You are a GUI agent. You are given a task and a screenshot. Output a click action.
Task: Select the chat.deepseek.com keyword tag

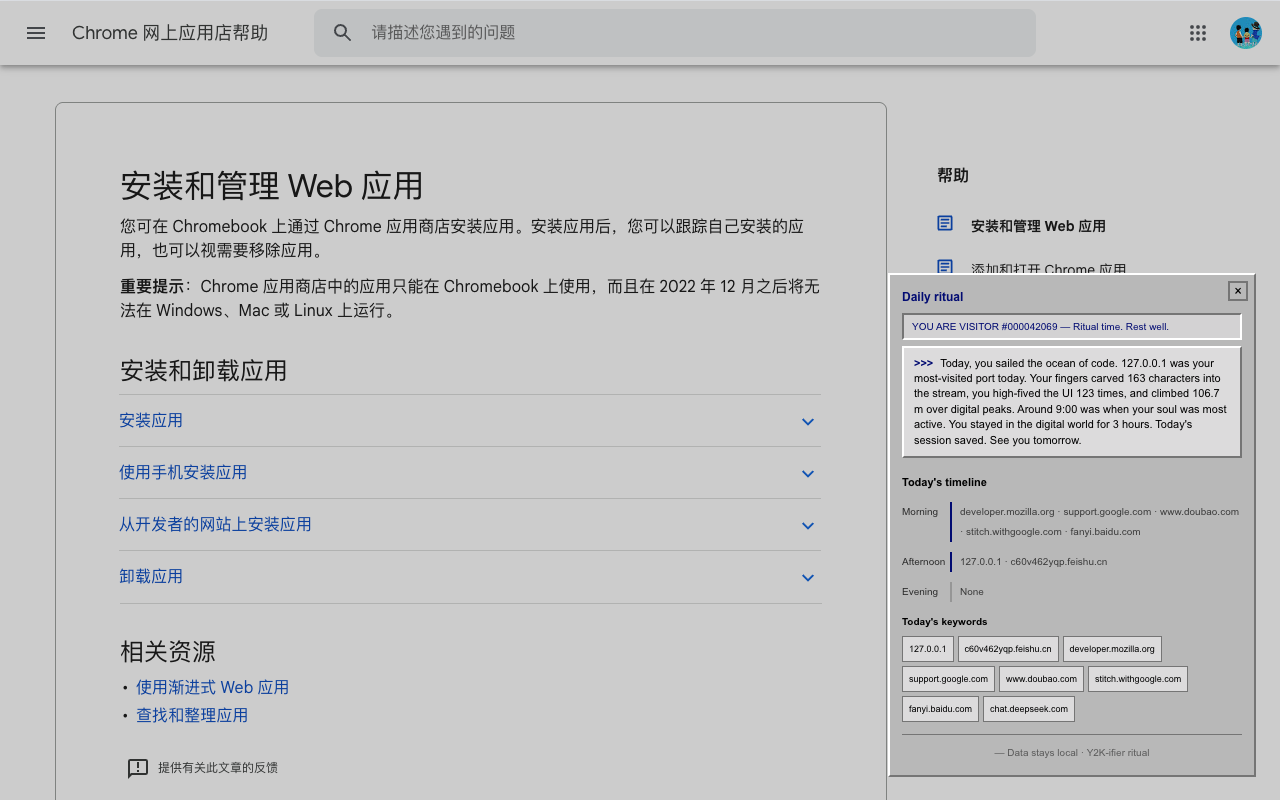tap(1029, 709)
